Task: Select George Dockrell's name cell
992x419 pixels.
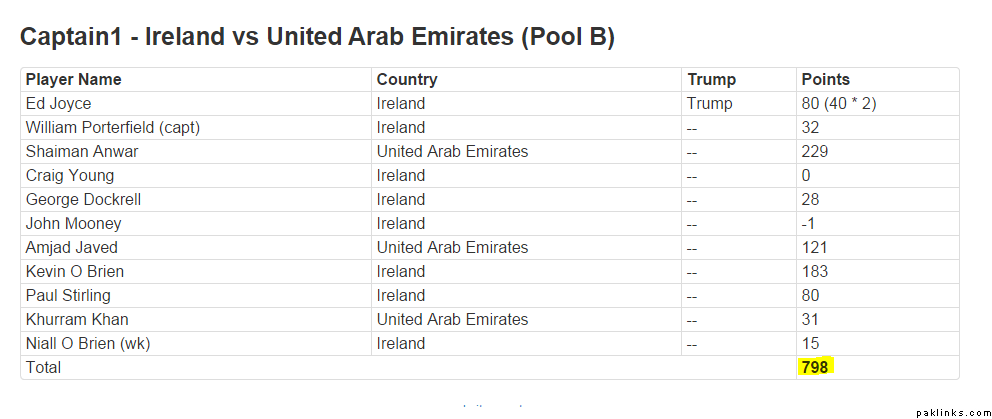Action: pos(83,200)
